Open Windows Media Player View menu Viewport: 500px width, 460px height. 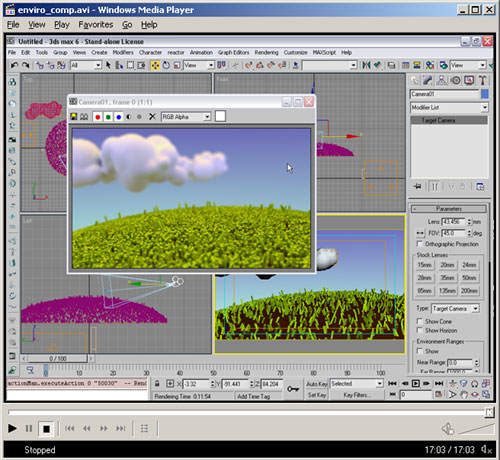point(37,25)
